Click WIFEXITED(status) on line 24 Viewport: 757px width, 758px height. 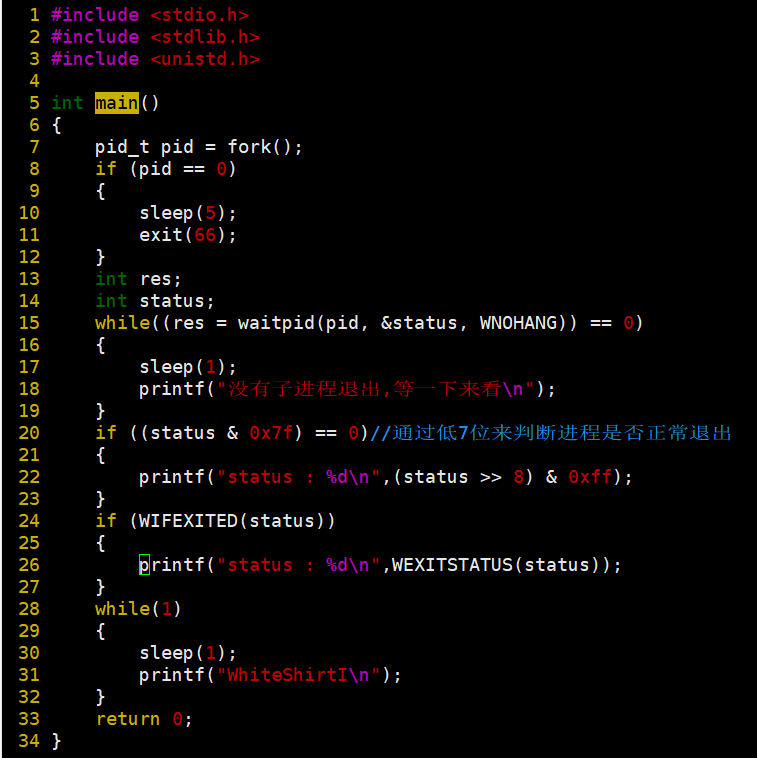[x=232, y=521]
